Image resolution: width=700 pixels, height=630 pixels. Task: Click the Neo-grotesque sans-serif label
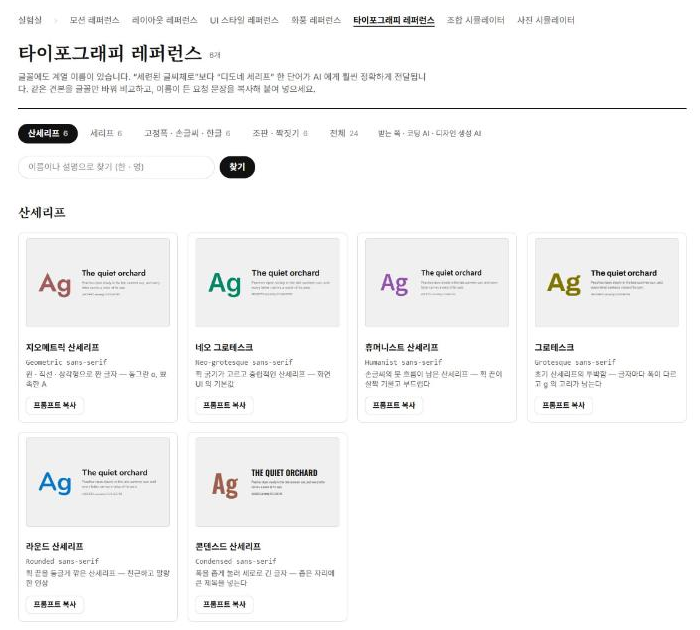[244, 362]
